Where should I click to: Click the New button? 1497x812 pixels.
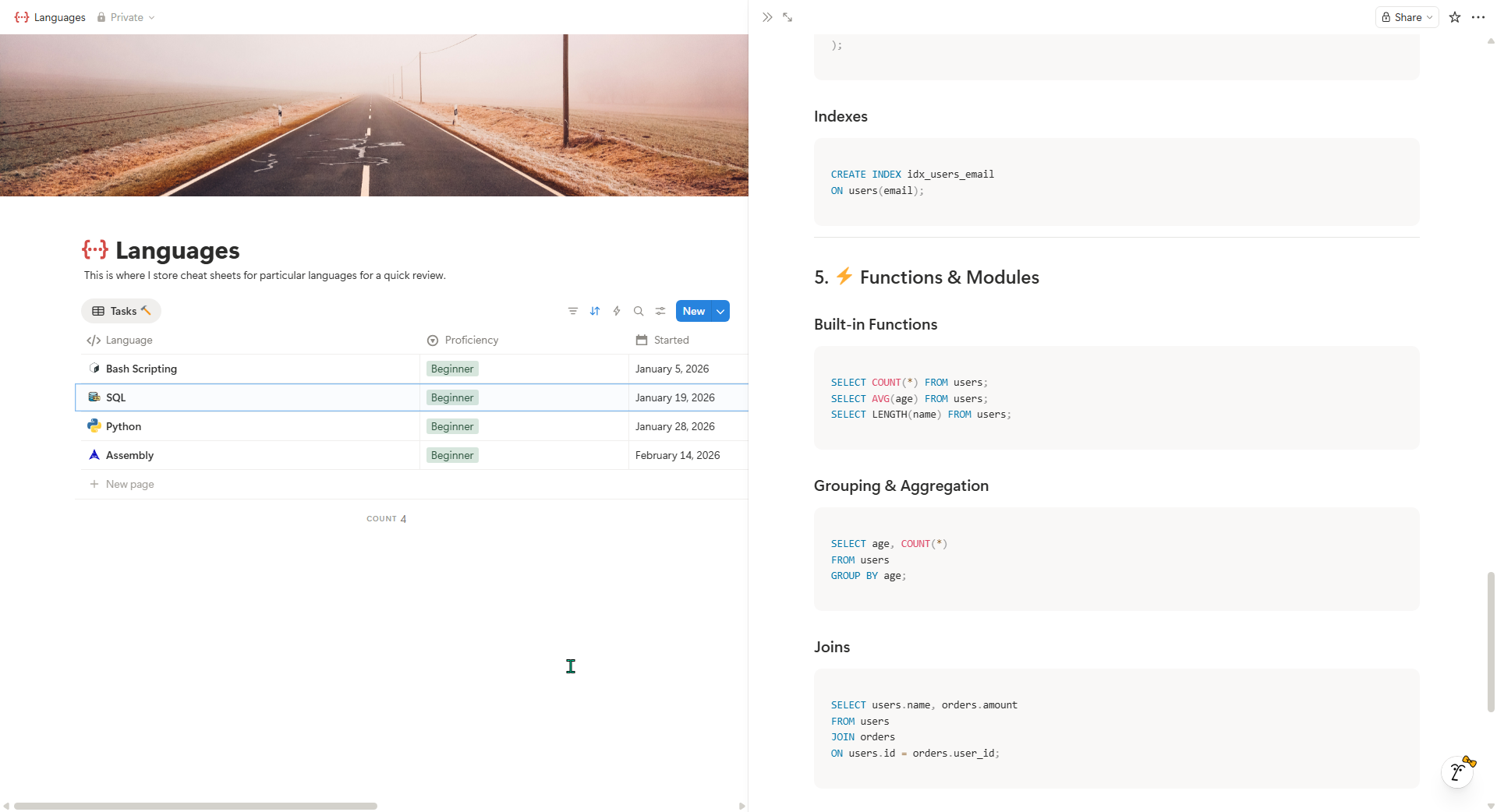(x=693, y=311)
